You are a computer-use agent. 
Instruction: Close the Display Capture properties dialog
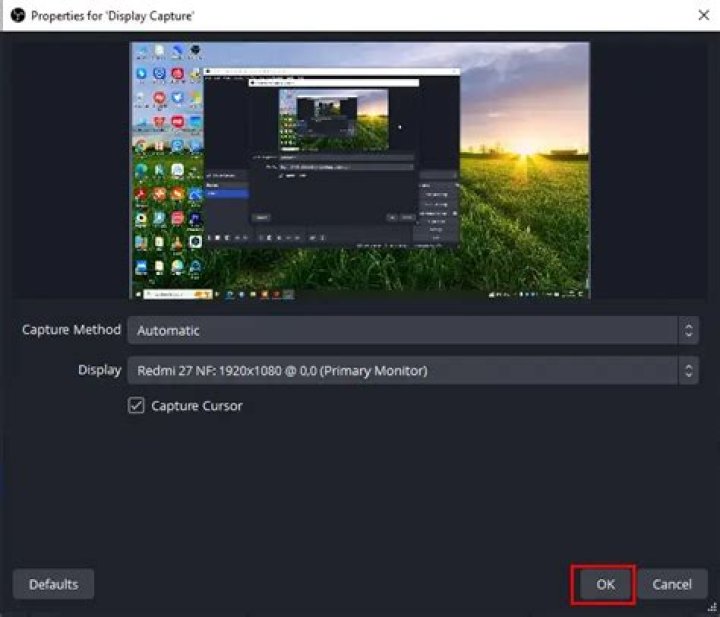tap(702, 15)
